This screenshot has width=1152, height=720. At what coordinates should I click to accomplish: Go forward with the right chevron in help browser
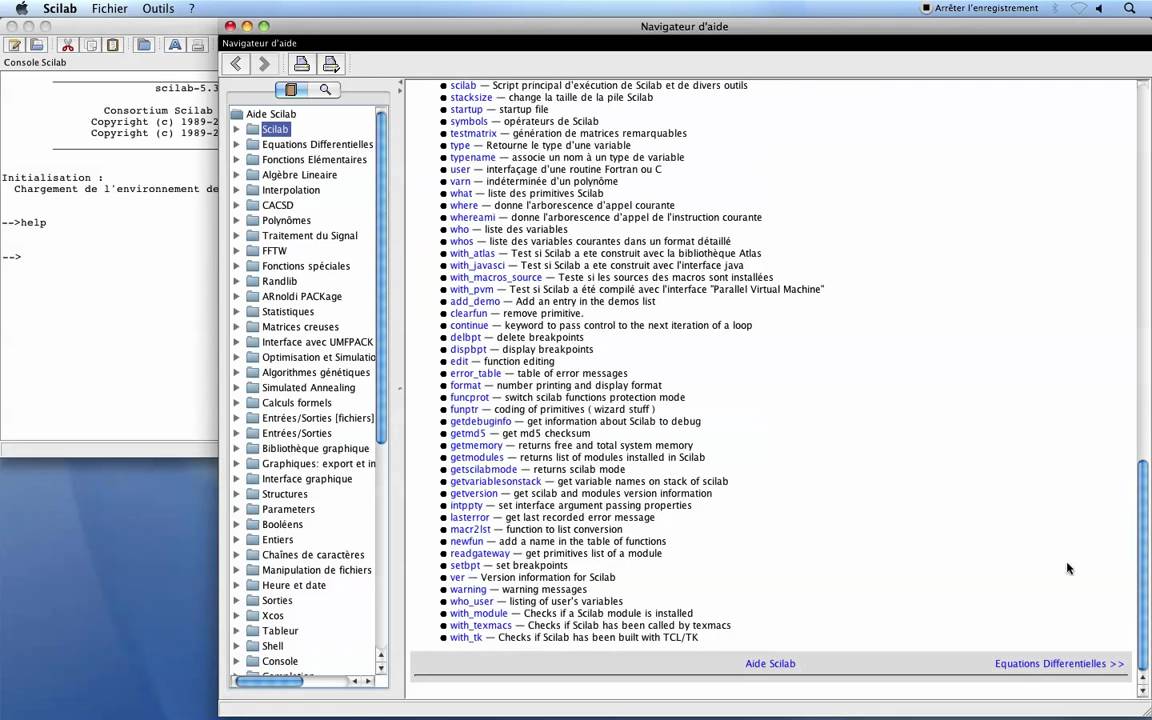tap(264, 64)
